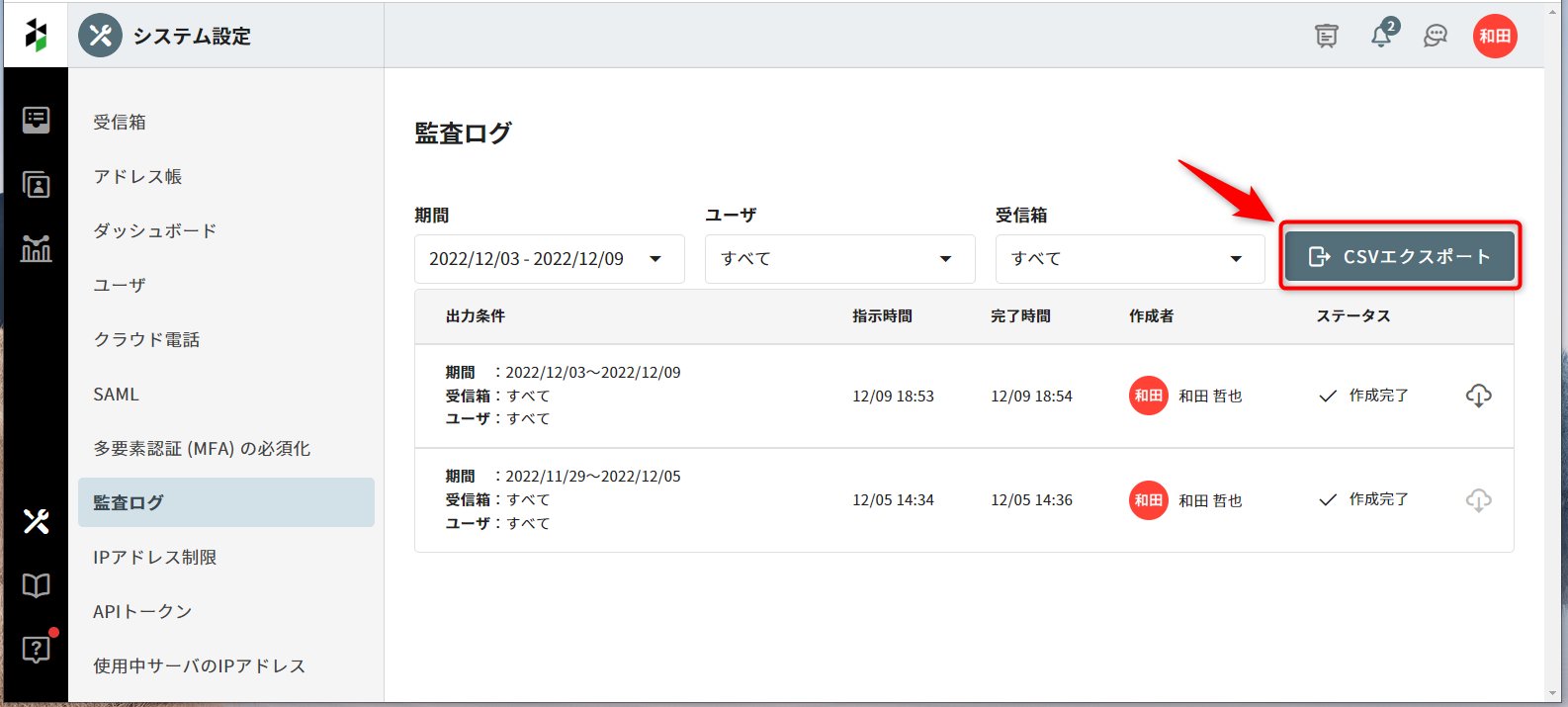Select 多要素認証 (MFA) の必須化 menu item
1568x707 pixels.
click(x=202, y=448)
